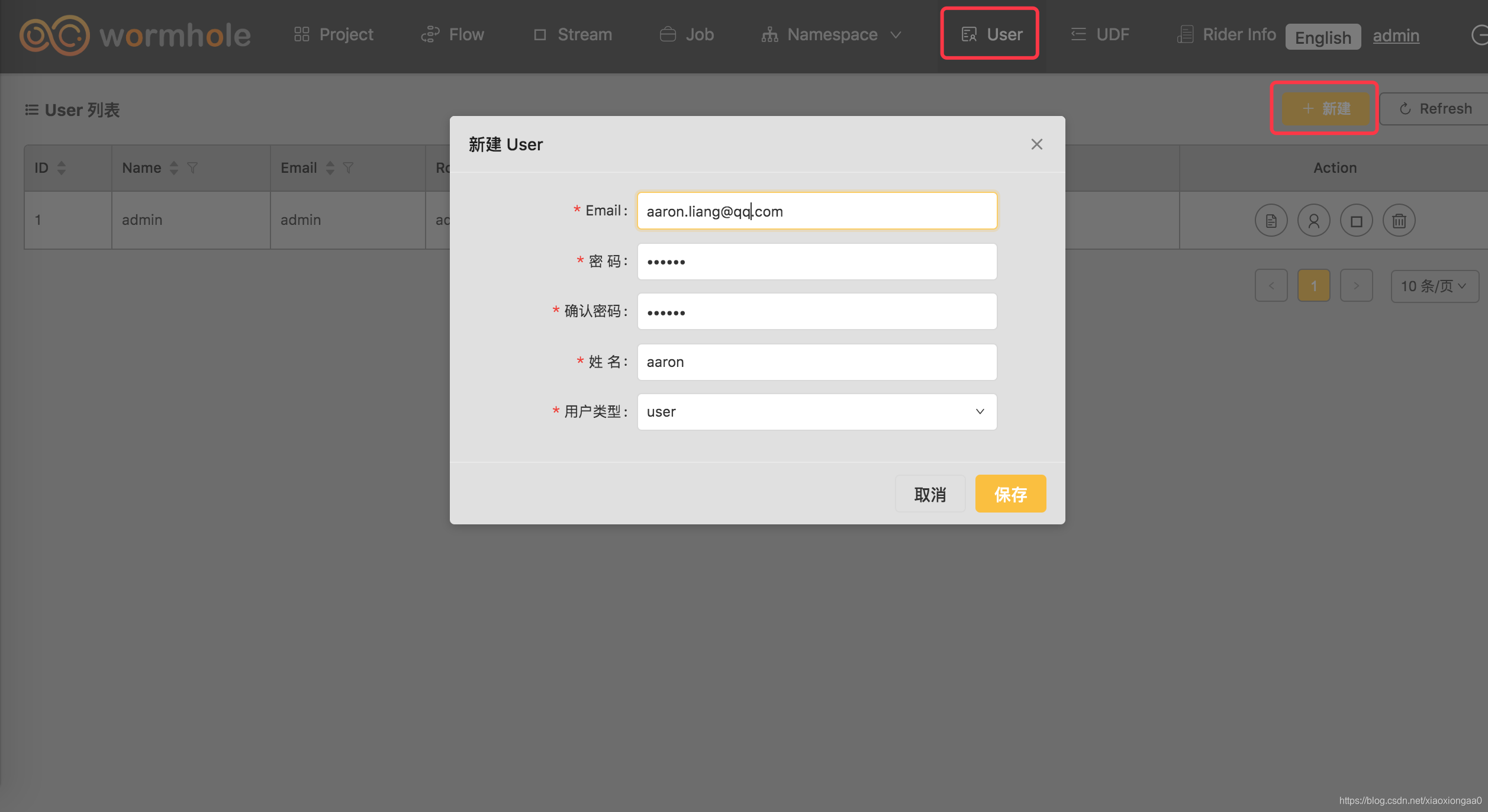Open the Namespace menu dropdown
Image resolution: width=1488 pixels, height=812 pixels.
[831, 35]
